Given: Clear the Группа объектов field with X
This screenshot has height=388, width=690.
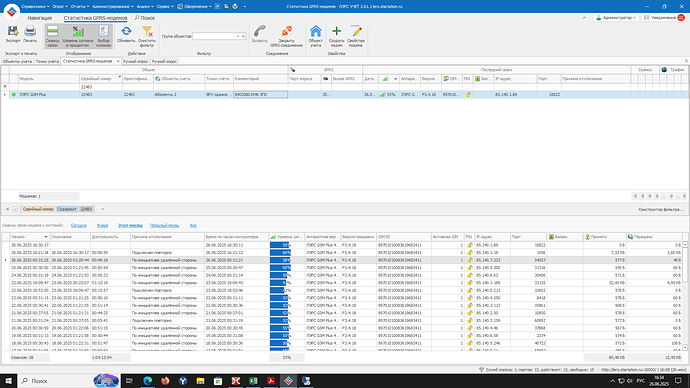Looking at the screenshot, I should pyautogui.click(x=243, y=36).
